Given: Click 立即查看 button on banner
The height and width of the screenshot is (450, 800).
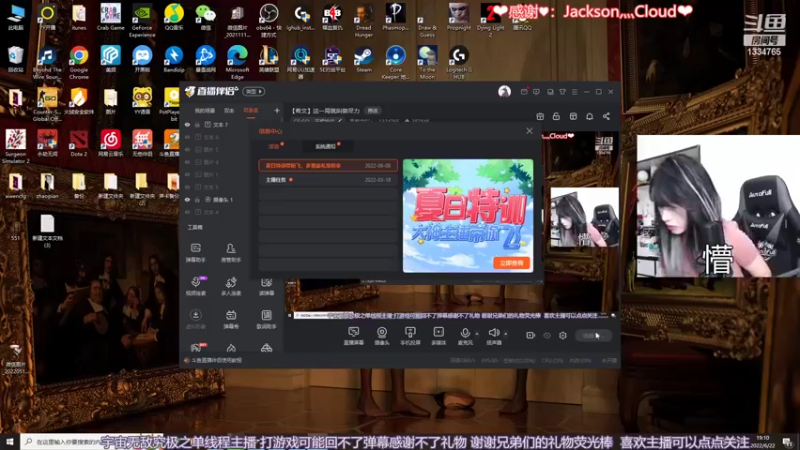Looking at the screenshot, I should pos(512,263).
